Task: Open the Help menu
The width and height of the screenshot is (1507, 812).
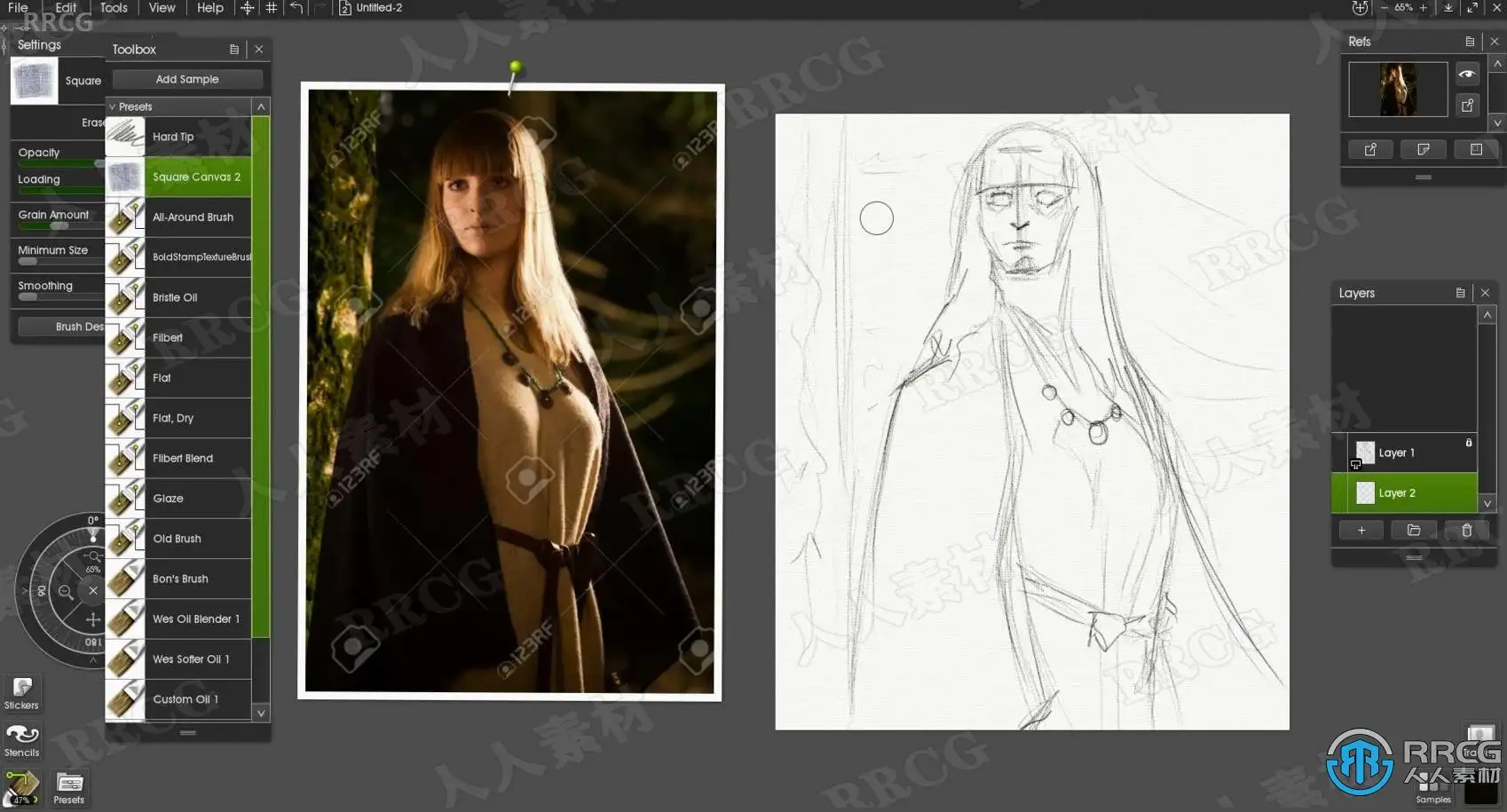Action: click(x=210, y=7)
